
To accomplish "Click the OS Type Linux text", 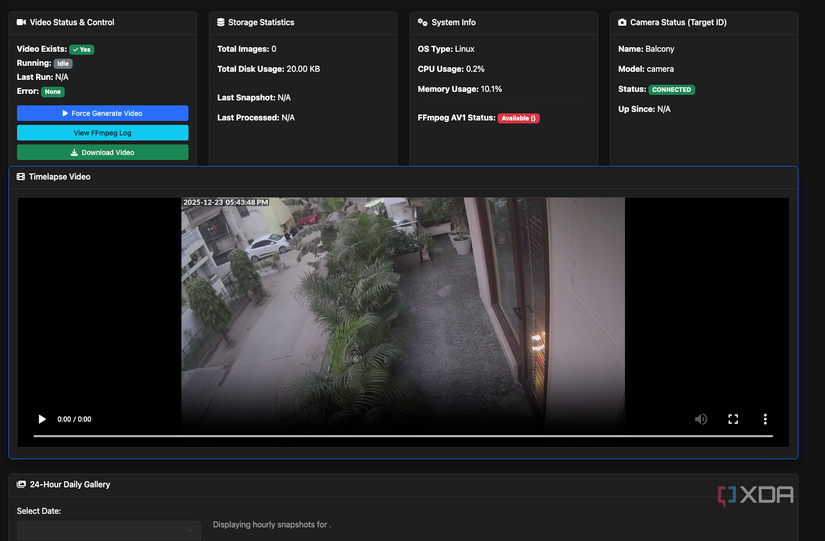I will point(446,49).
